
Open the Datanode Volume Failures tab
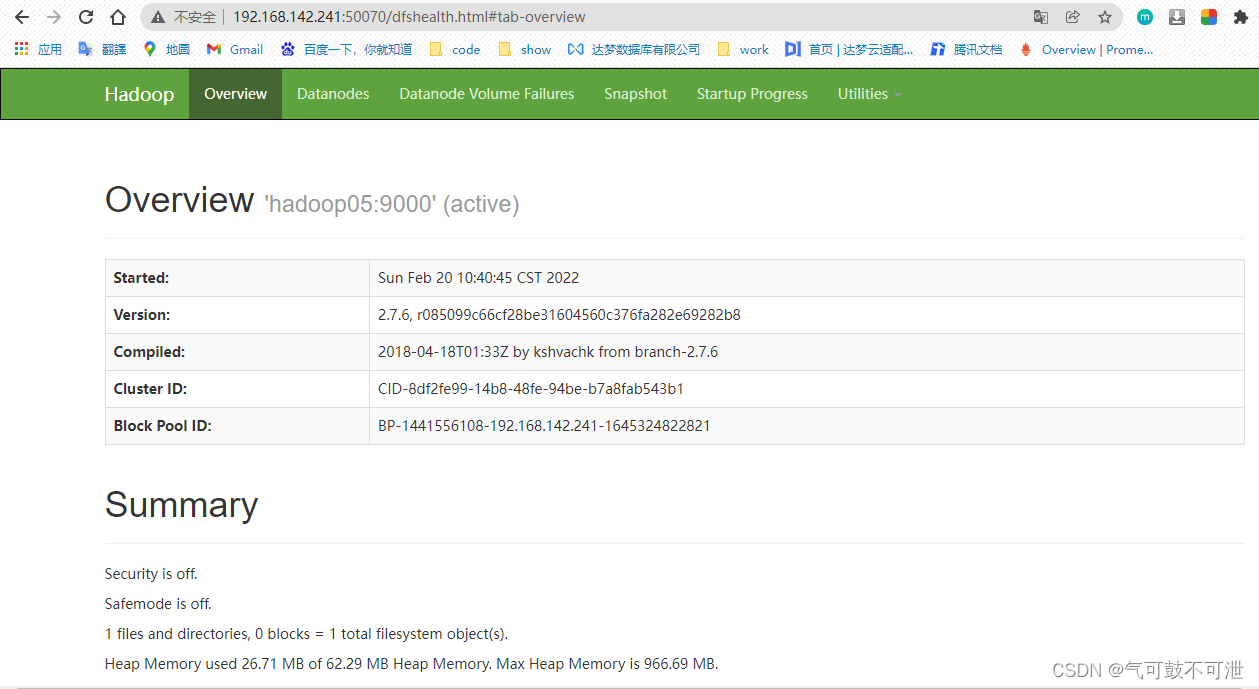click(x=487, y=94)
